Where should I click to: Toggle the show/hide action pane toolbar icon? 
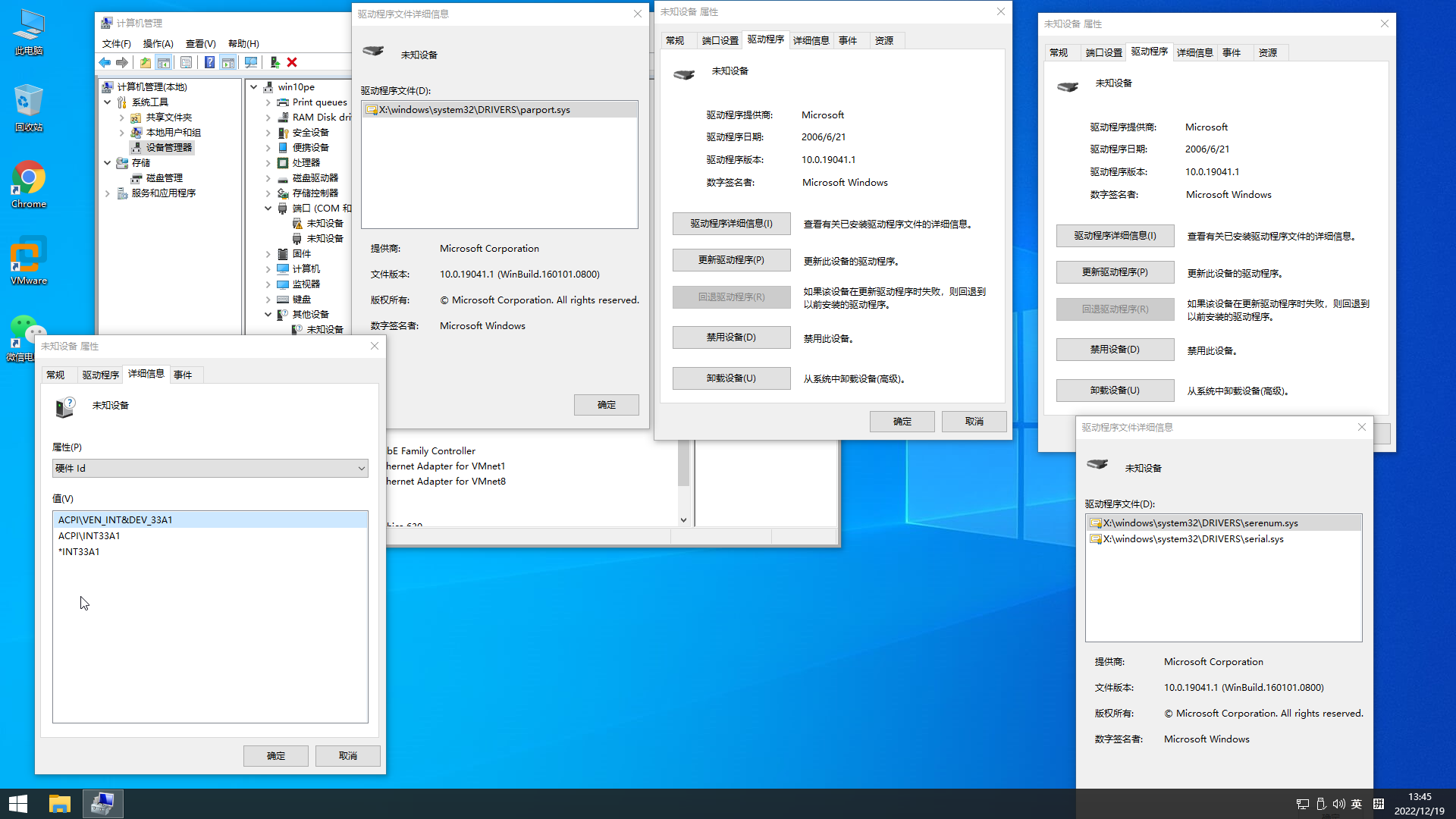tap(227, 62)
